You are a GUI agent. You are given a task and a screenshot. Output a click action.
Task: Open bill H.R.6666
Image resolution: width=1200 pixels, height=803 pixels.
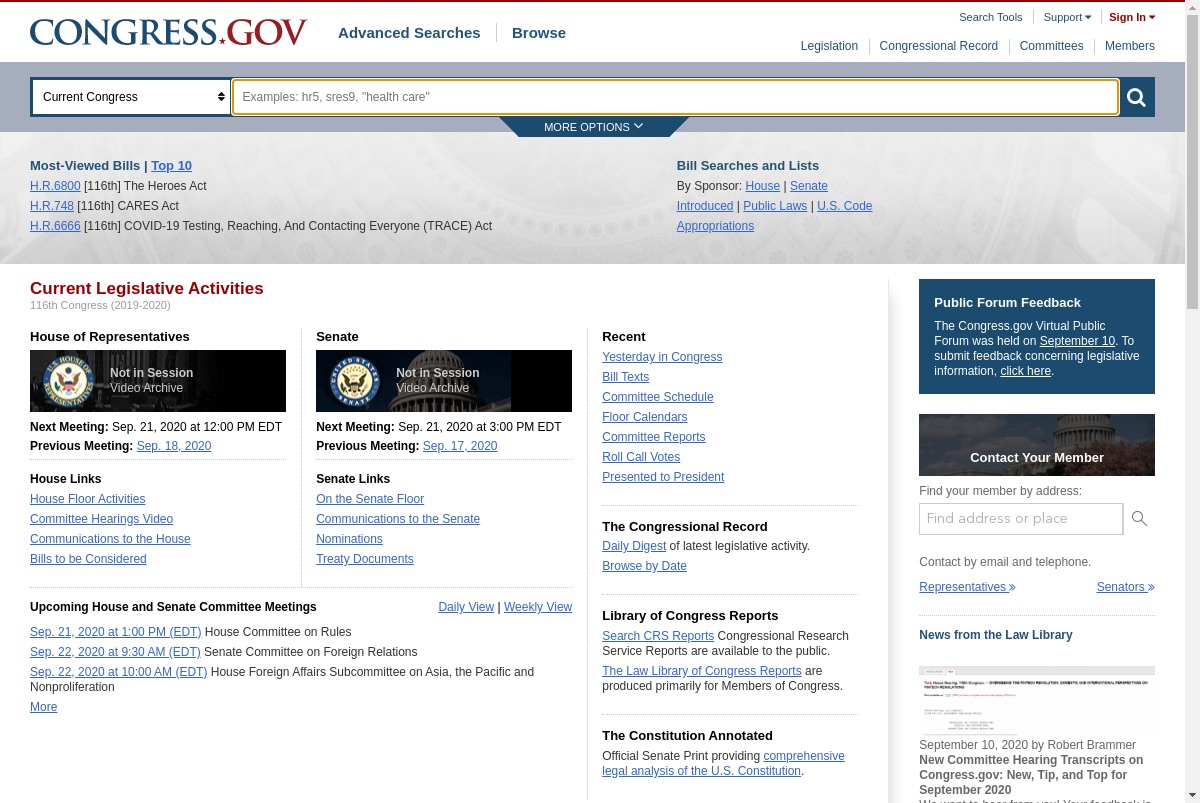click(55, 226)
